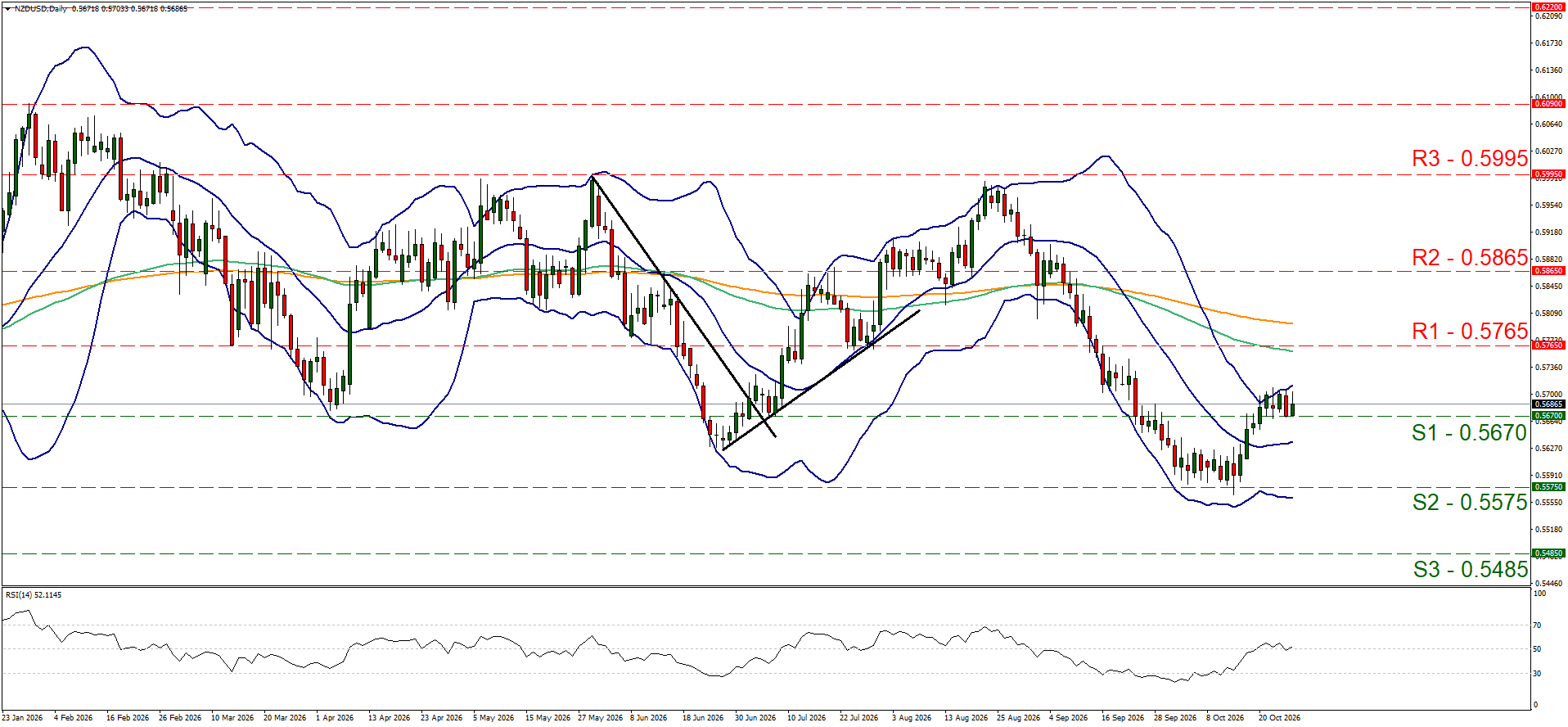This screenshot has width=1568, height=727.
Task: Select the 3 Aug 2026 date label
Action: 912,718
